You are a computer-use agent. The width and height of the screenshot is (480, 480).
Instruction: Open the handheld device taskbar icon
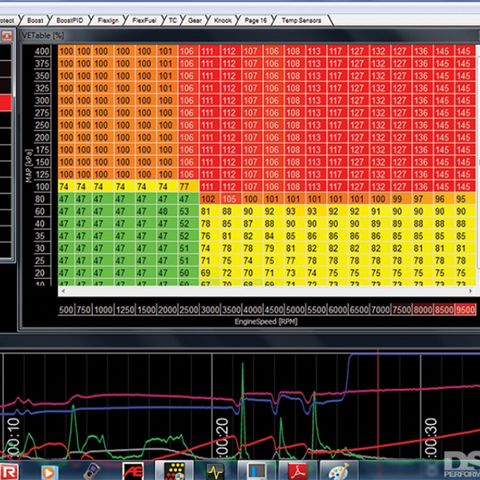tap(91, 471)
